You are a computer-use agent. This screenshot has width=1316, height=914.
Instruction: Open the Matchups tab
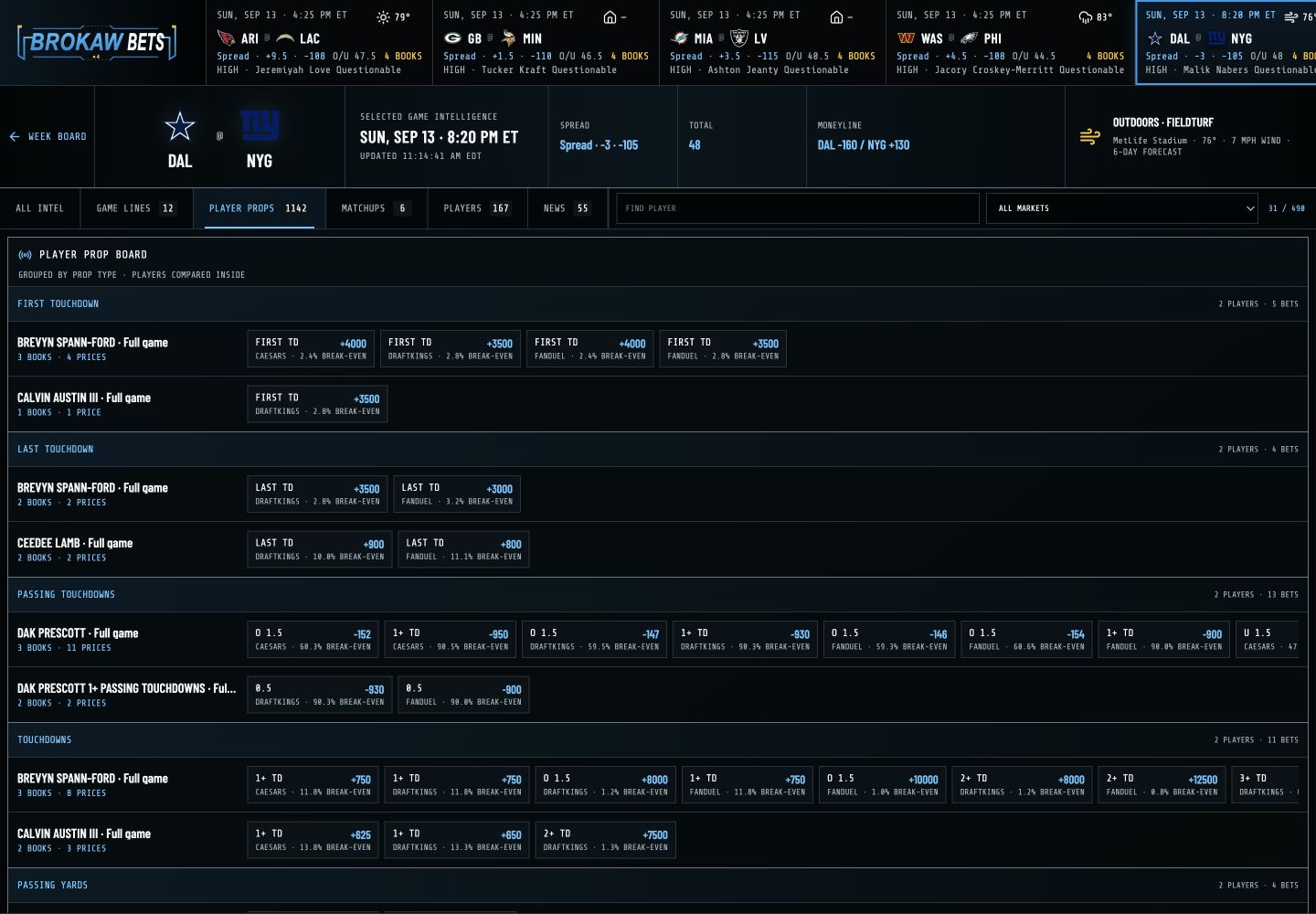point(376,208)
